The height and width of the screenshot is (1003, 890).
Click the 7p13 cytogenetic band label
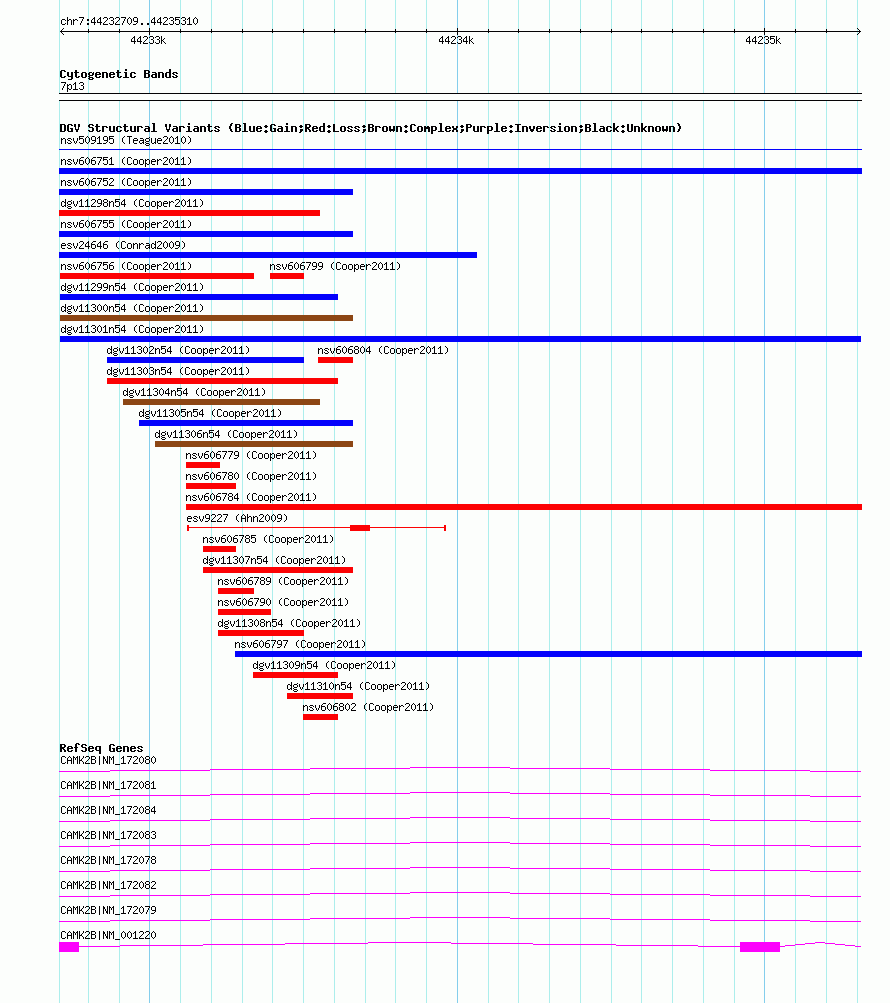click(72, 86)
